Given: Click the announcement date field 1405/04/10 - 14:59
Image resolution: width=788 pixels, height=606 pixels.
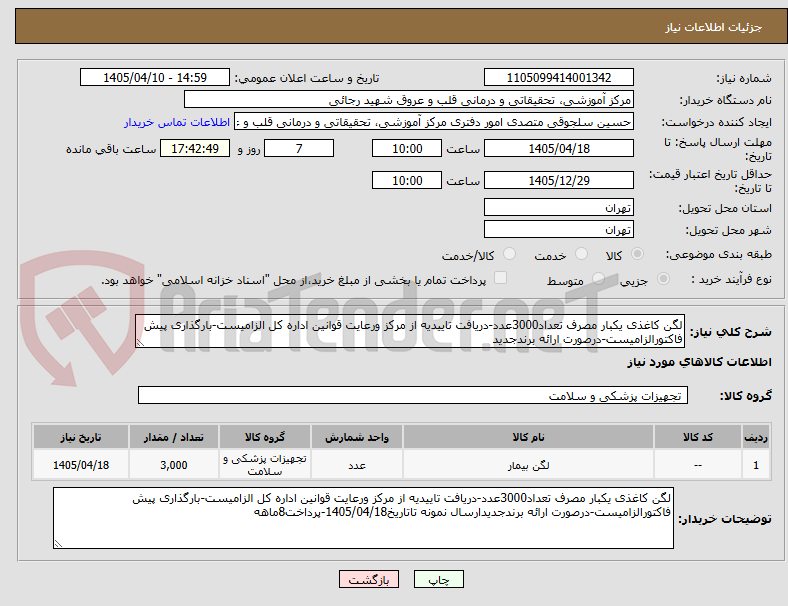Looking at the screenshot, I should tap(155, 77).
